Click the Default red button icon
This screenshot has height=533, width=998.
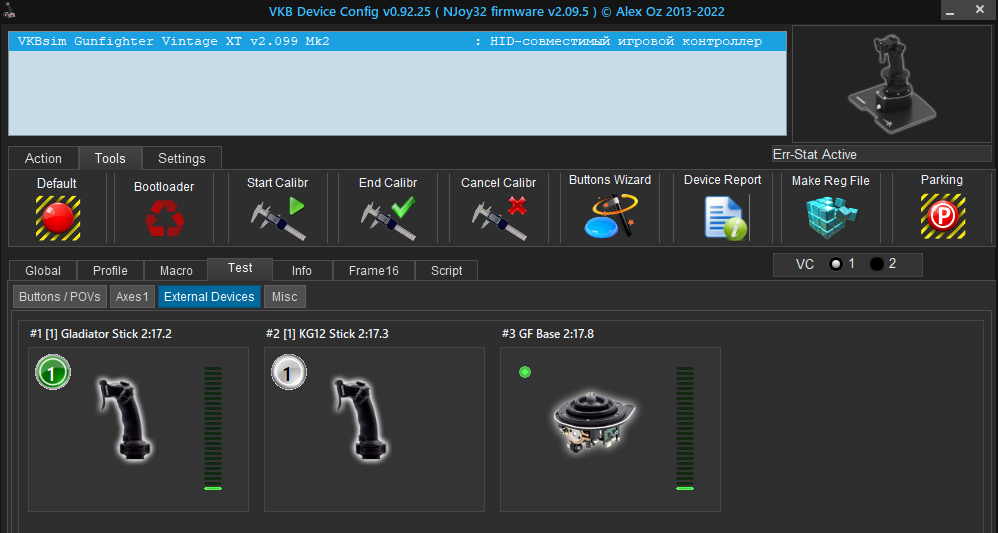pos(58,218)
